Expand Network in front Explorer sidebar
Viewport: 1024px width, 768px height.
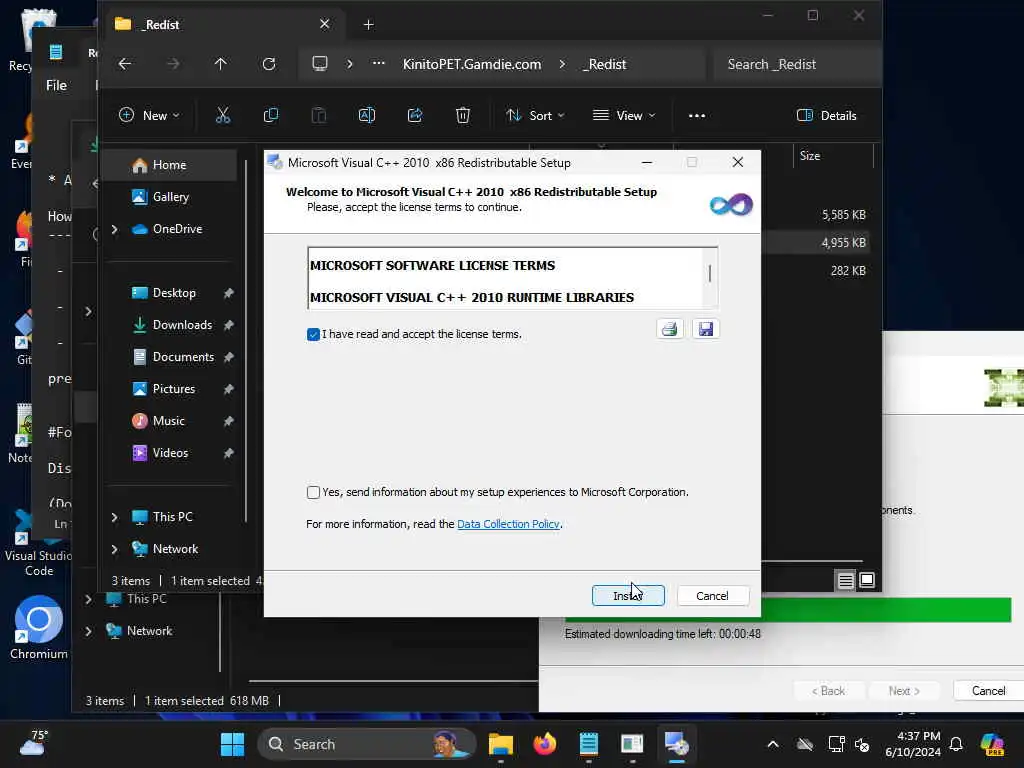115,549
